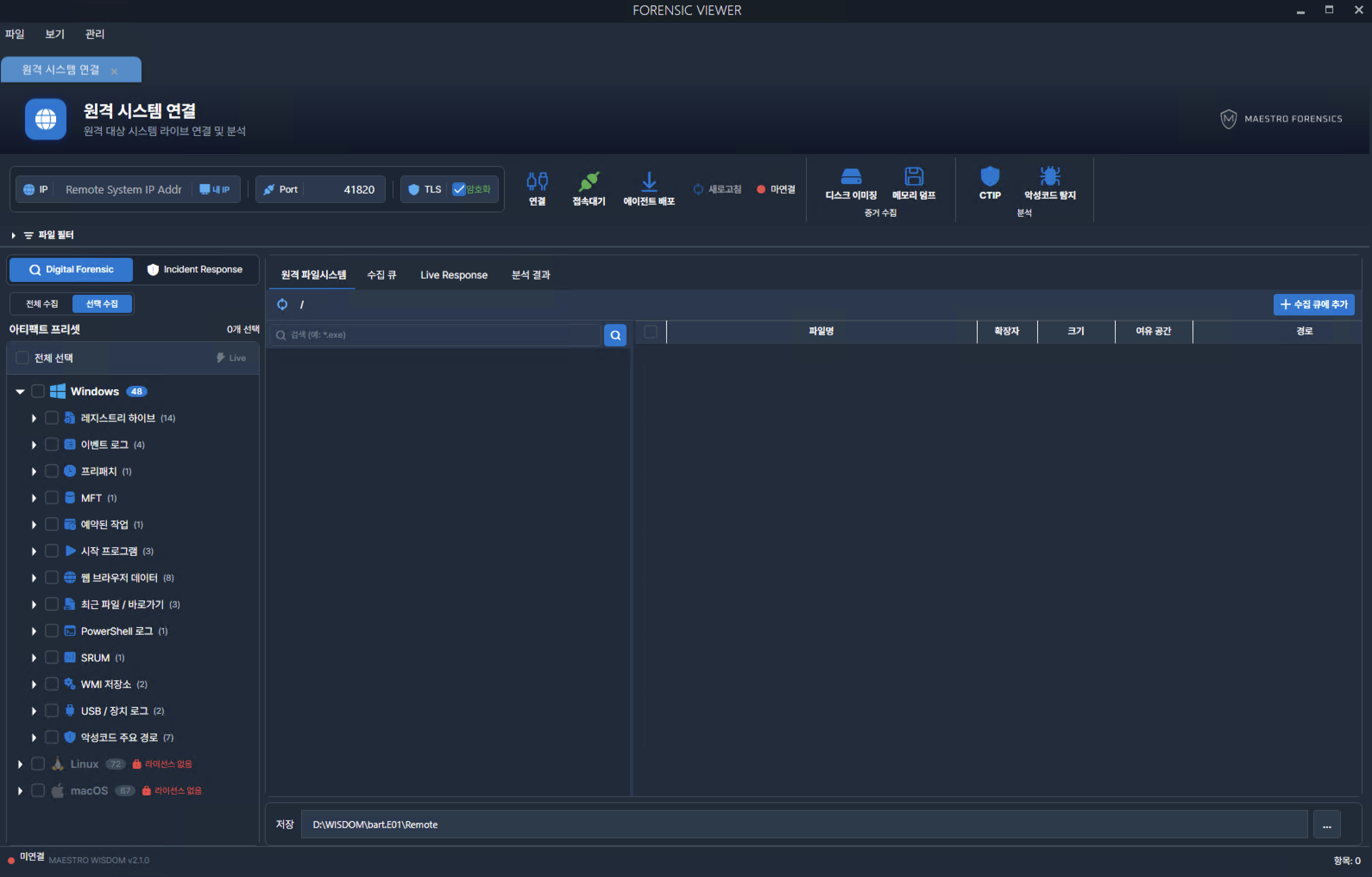
Task: Click the Windows logo in the tree
Action: point(57,391)
